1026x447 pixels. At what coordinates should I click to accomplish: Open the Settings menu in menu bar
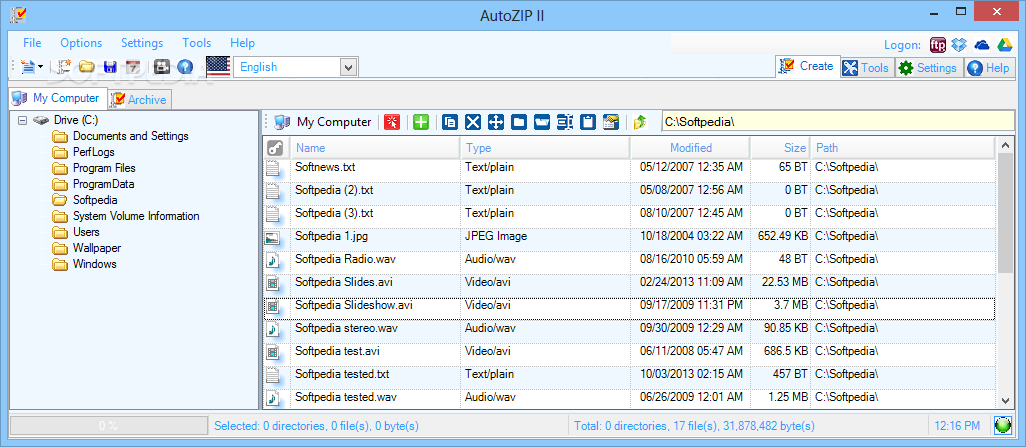[x=142, y=43]
